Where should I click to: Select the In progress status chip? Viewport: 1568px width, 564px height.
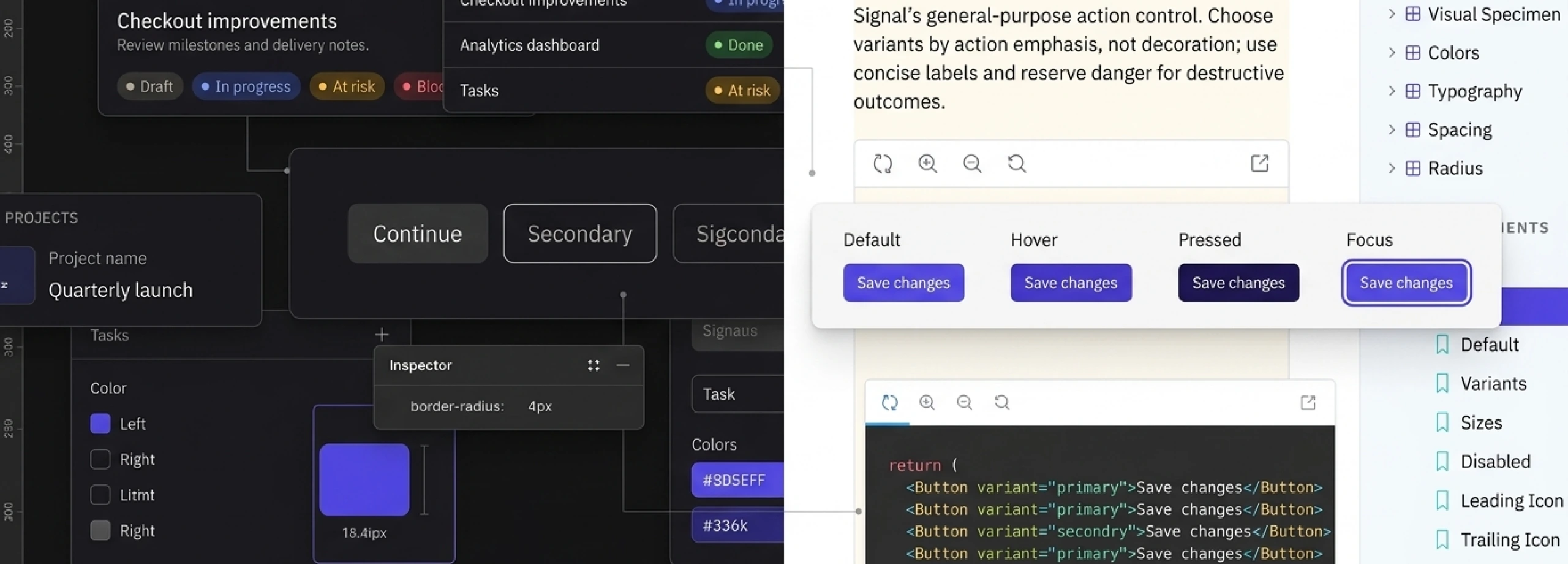coord(246,86)
